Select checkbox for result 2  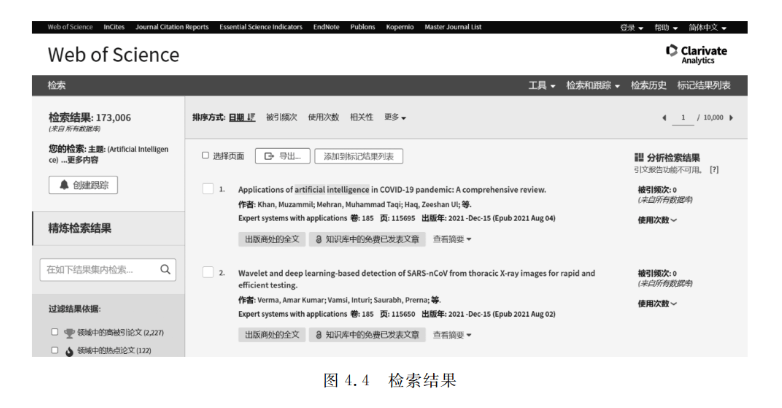tap(208, 272)
